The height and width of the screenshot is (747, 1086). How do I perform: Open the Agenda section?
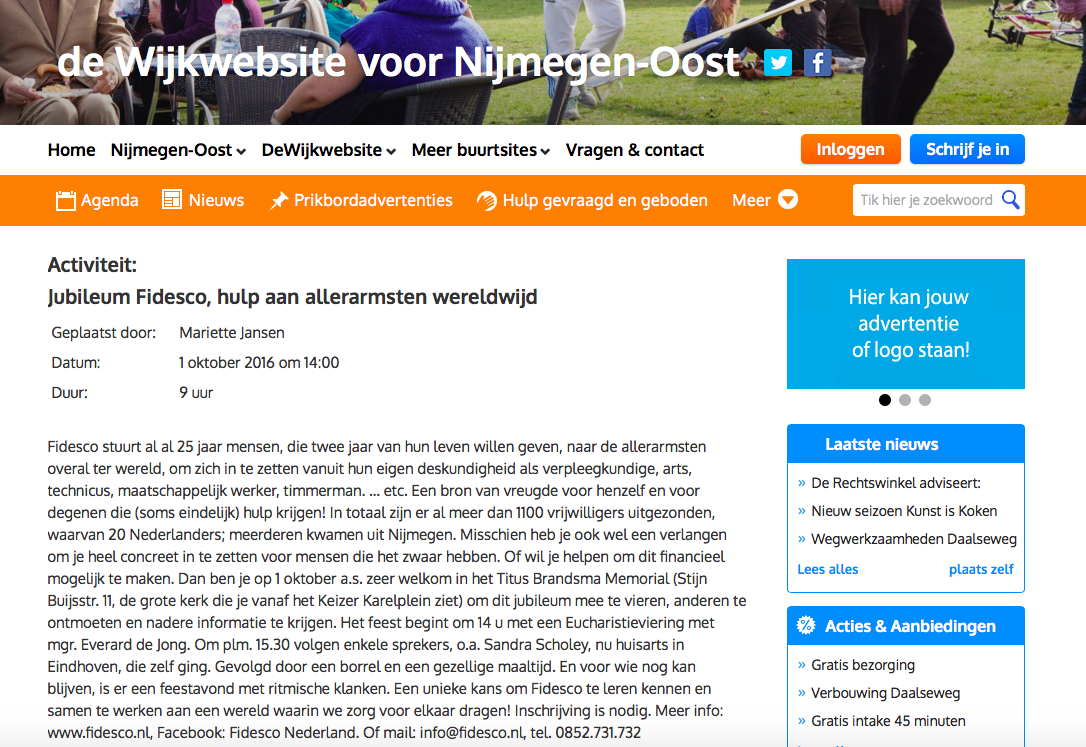97,200
